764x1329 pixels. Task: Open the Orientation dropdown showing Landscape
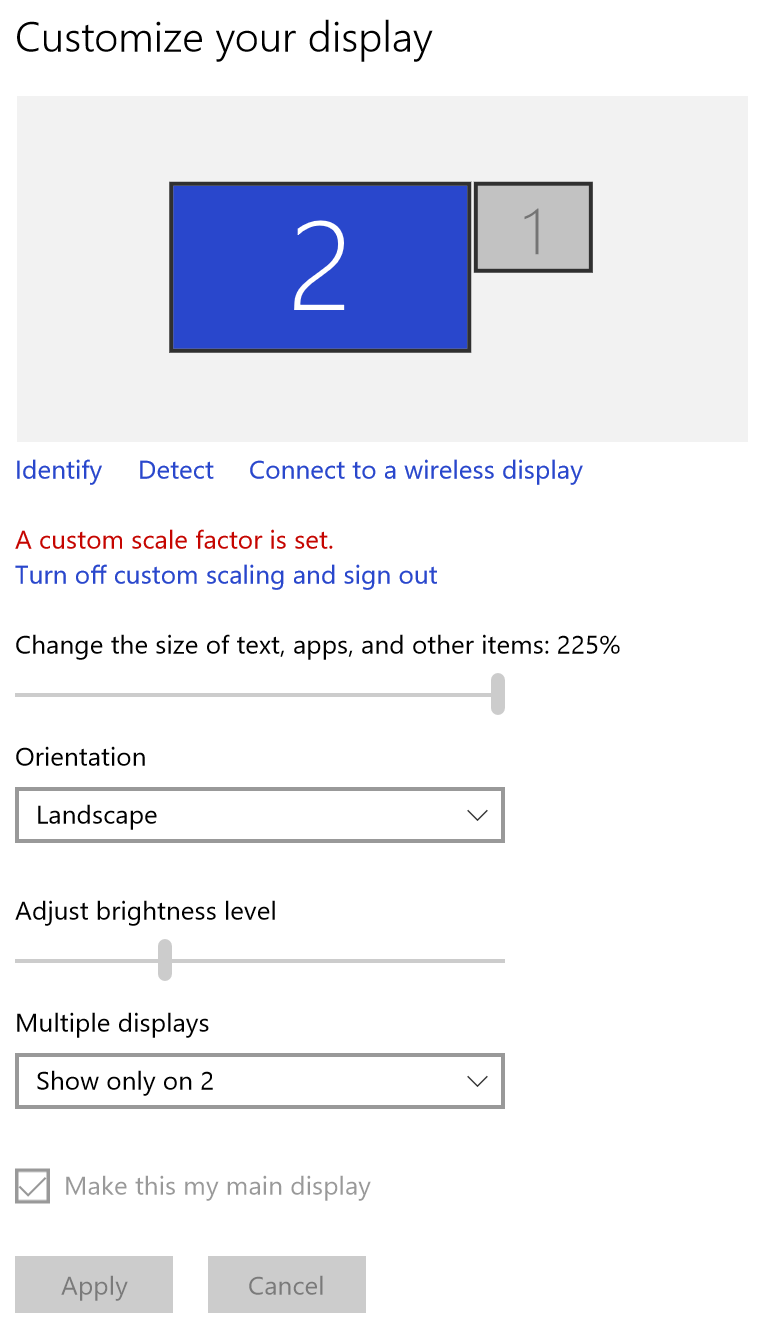(x=260, y=815)
